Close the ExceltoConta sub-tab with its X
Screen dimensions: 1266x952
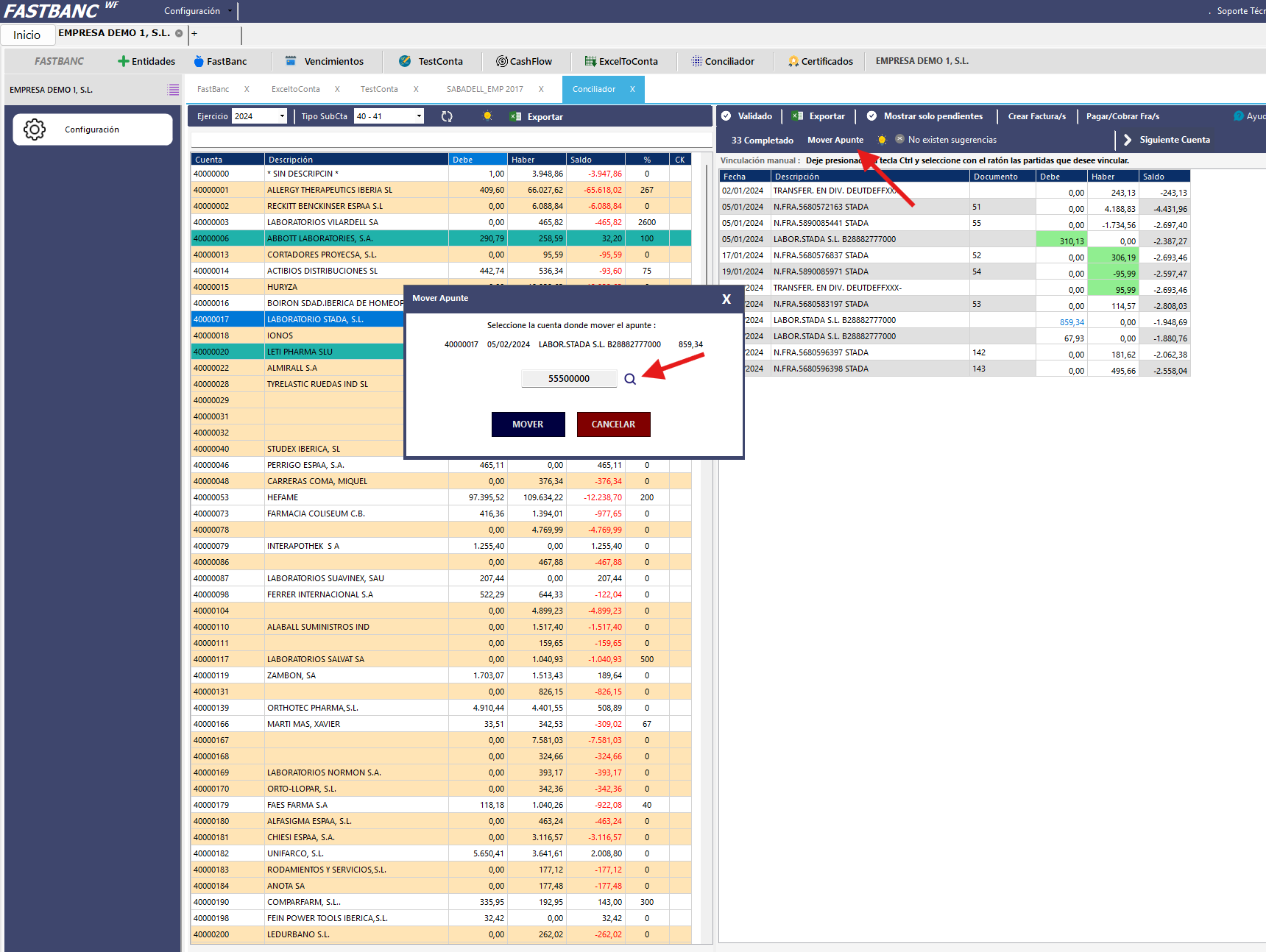[x=337, y=89]
